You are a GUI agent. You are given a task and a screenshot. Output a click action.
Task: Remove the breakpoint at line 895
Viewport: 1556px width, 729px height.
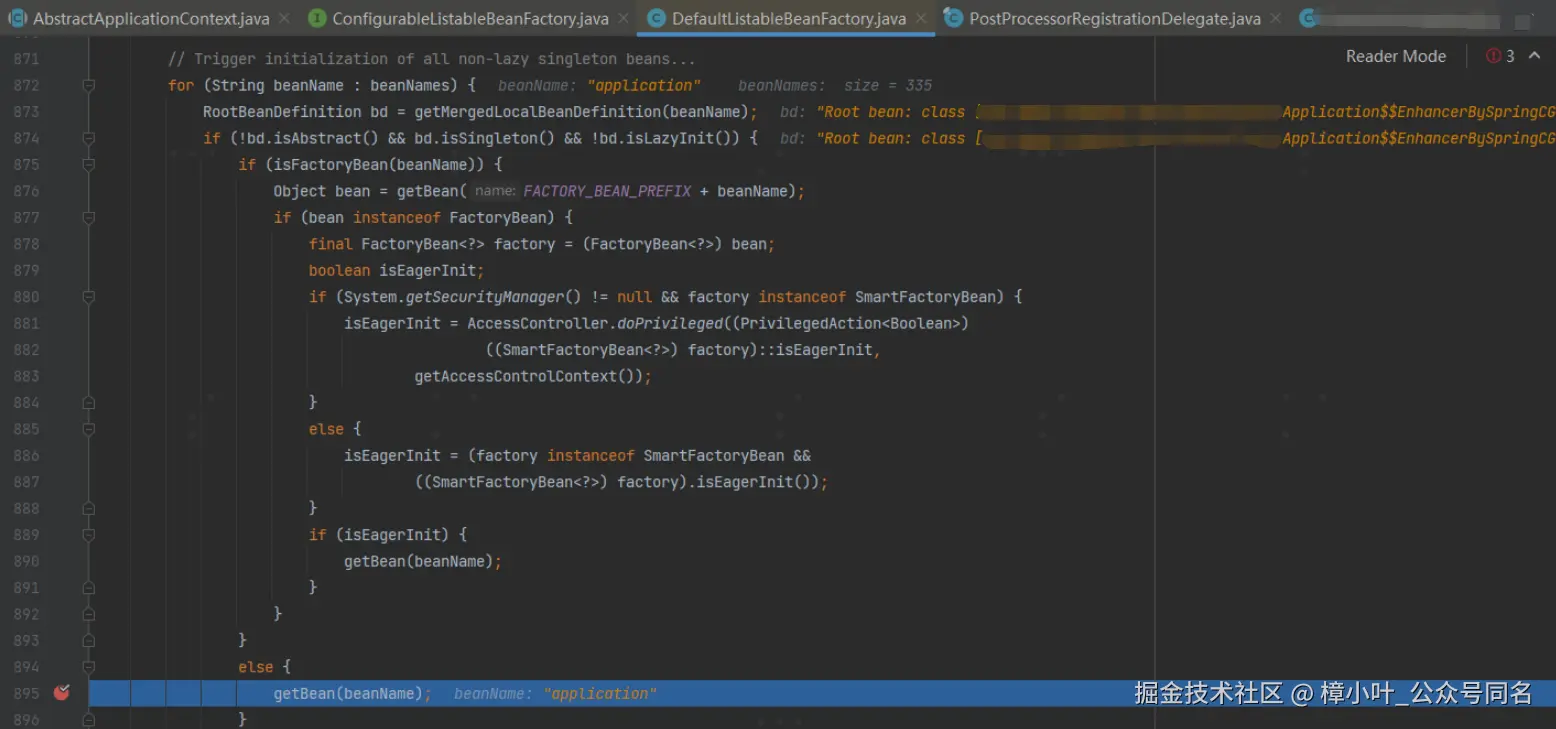62,692
